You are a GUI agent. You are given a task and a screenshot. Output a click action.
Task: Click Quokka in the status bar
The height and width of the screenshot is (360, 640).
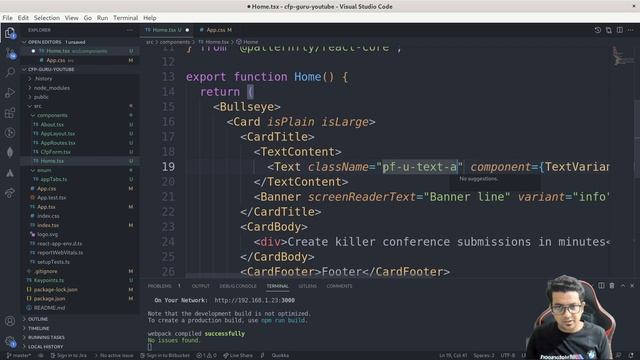click(280, 356)
